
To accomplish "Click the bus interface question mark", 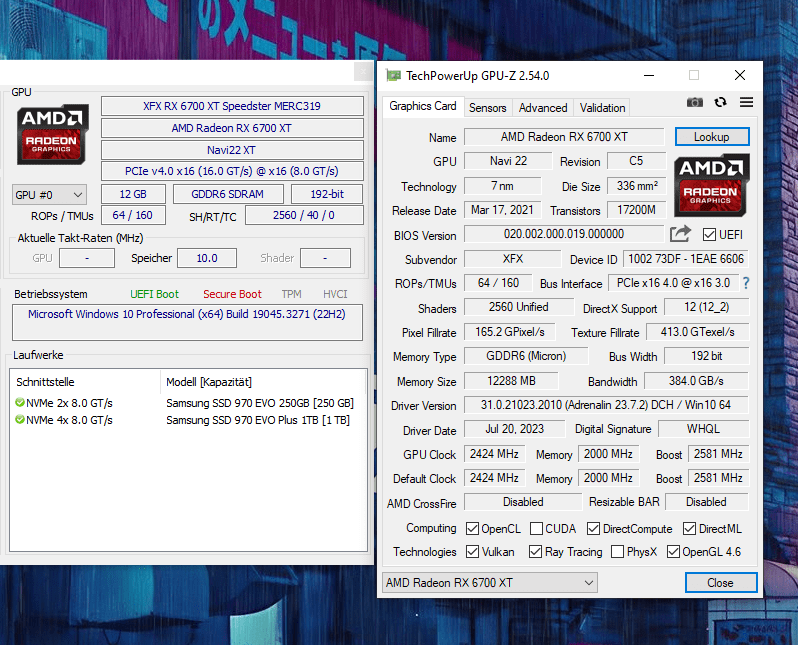I will [746, 283].
